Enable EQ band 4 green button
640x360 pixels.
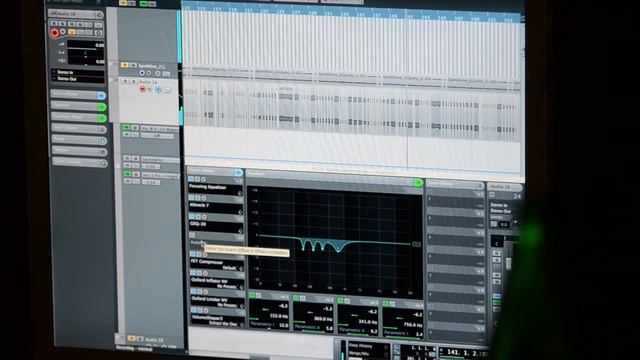386,304
